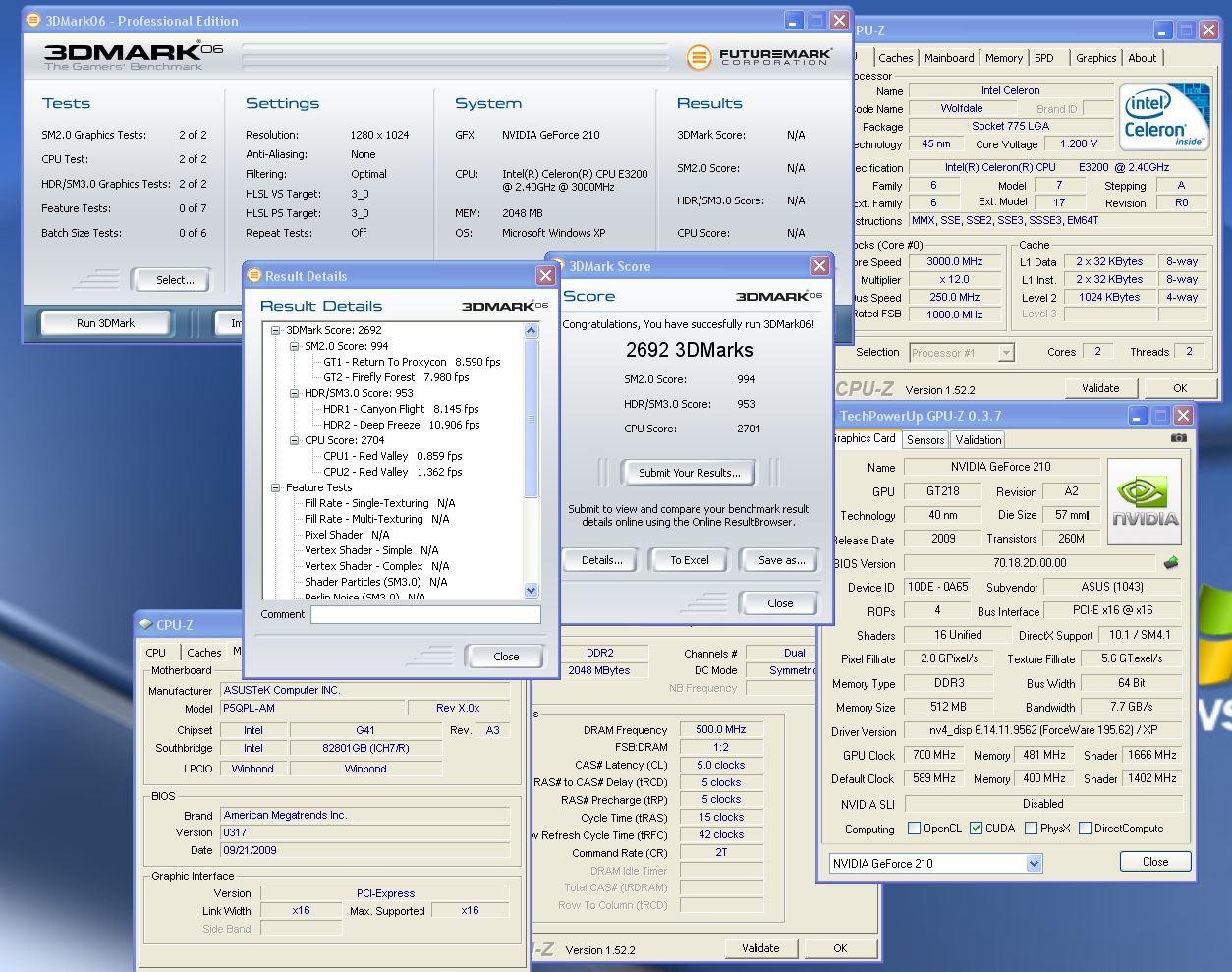Close the Result Details window with X

[545, 276]
